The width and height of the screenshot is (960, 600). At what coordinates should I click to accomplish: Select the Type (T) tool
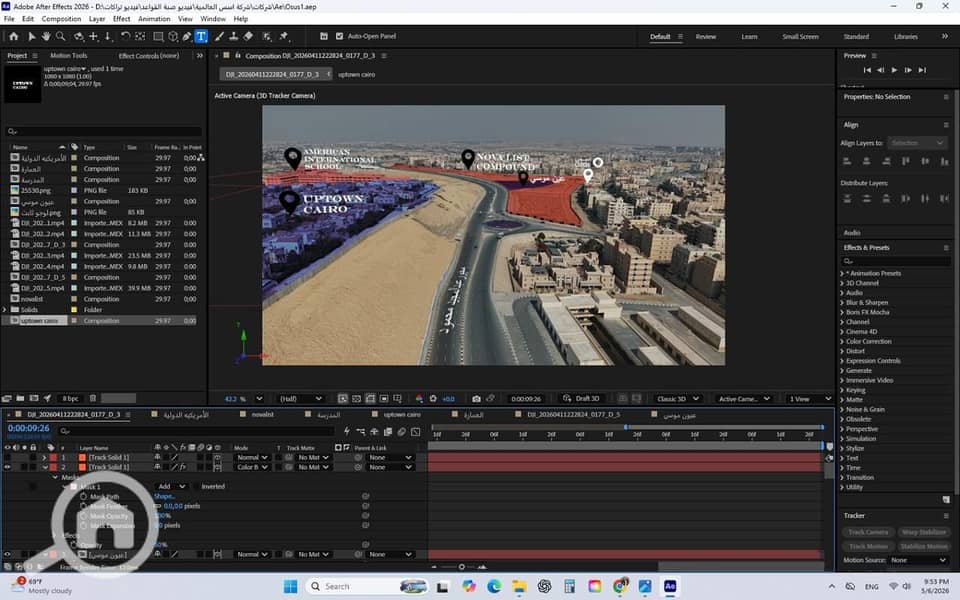pyautogui.click(x=201, y=37)
